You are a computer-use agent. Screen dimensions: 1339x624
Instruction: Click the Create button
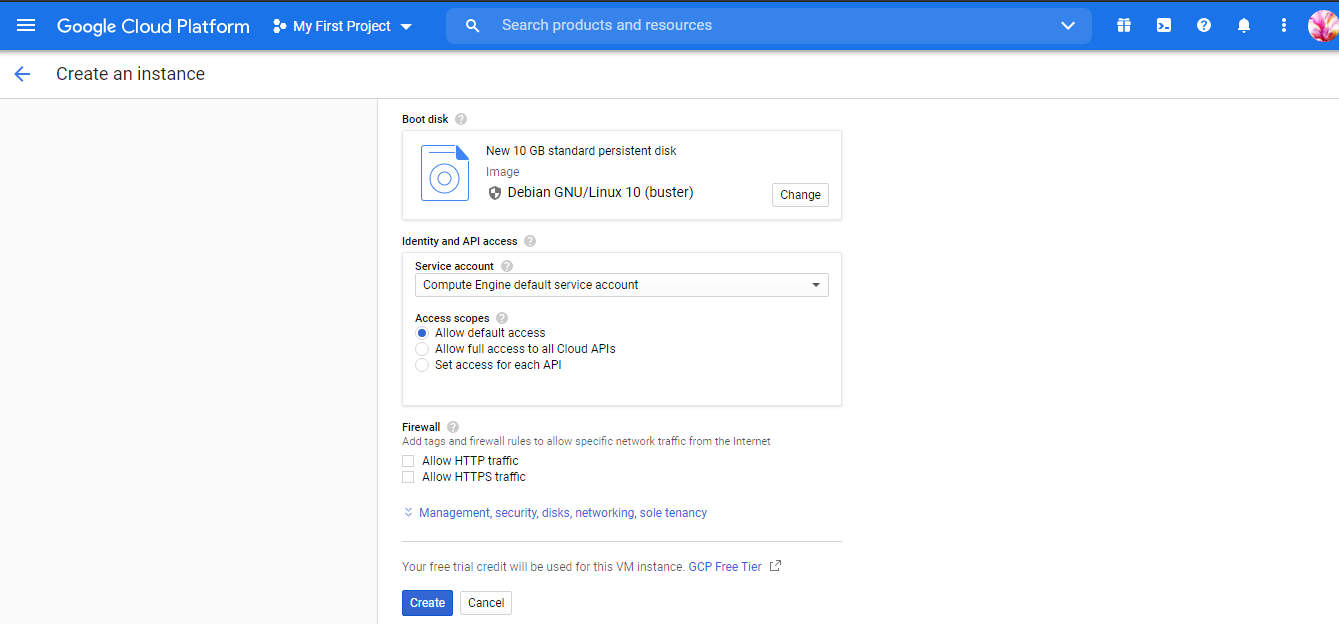427,603
